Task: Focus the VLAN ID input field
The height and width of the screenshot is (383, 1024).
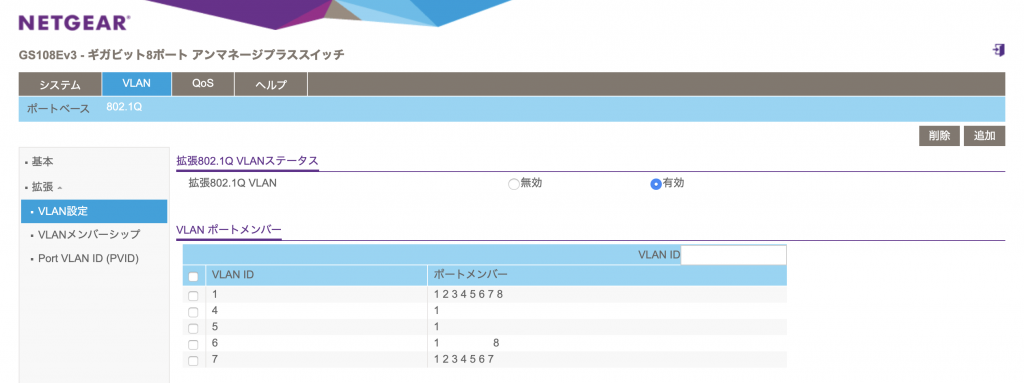Action: tap(733, 255)
